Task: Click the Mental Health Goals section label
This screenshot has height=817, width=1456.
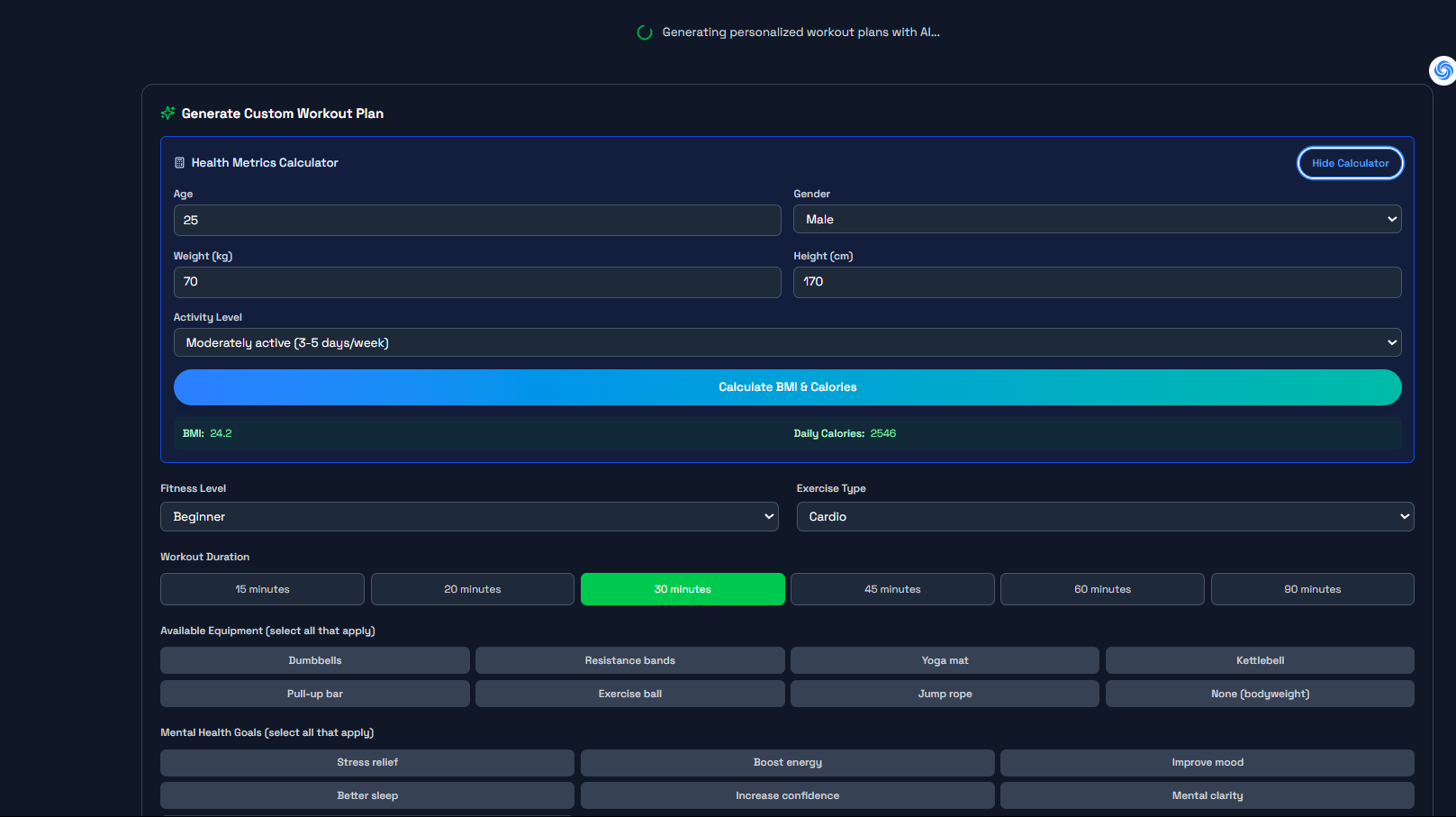Action: (267, 732)
